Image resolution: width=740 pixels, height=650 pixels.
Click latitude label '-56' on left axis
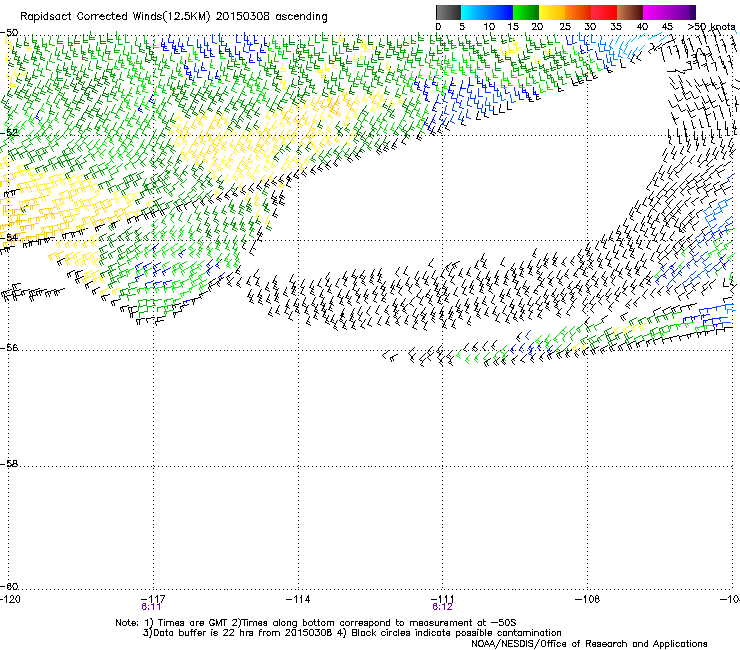point(9,348)
